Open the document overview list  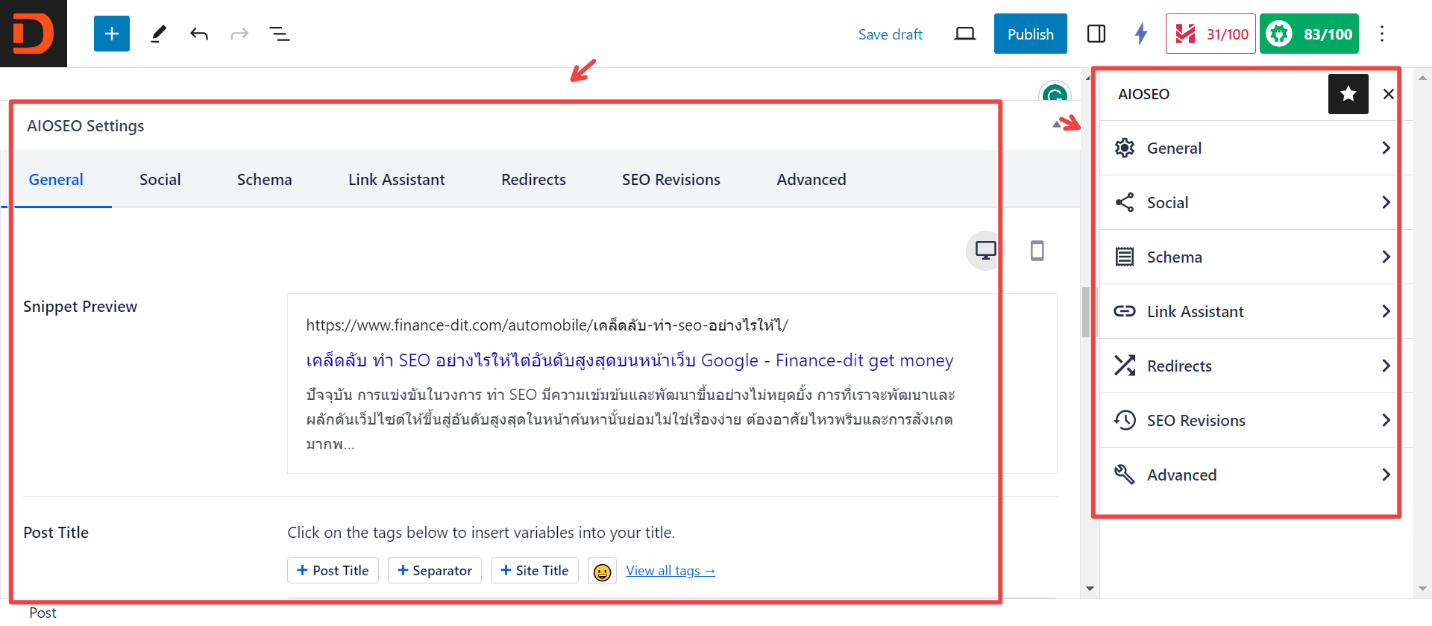pos(280,34)
